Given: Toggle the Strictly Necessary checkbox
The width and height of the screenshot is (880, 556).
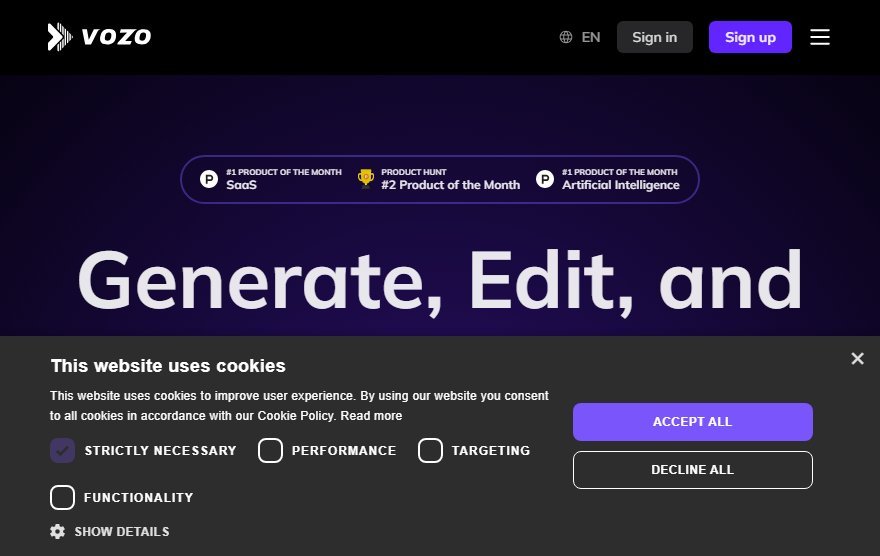Looking at the screenshot, I should [62, 451].
